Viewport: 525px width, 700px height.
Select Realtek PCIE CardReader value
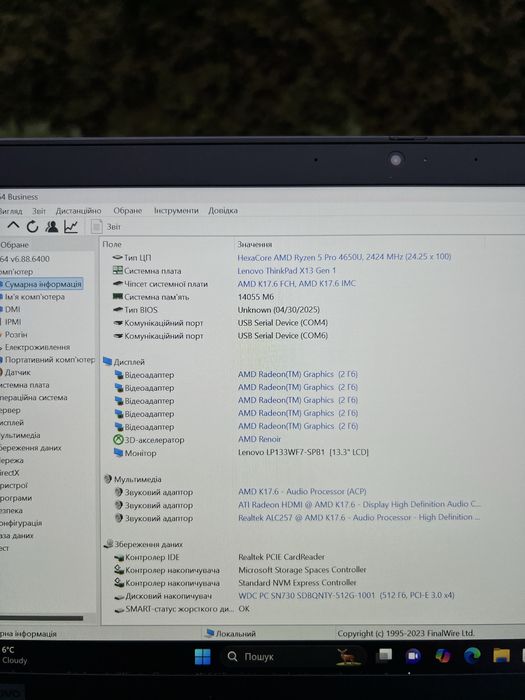(x=282, y=557)
